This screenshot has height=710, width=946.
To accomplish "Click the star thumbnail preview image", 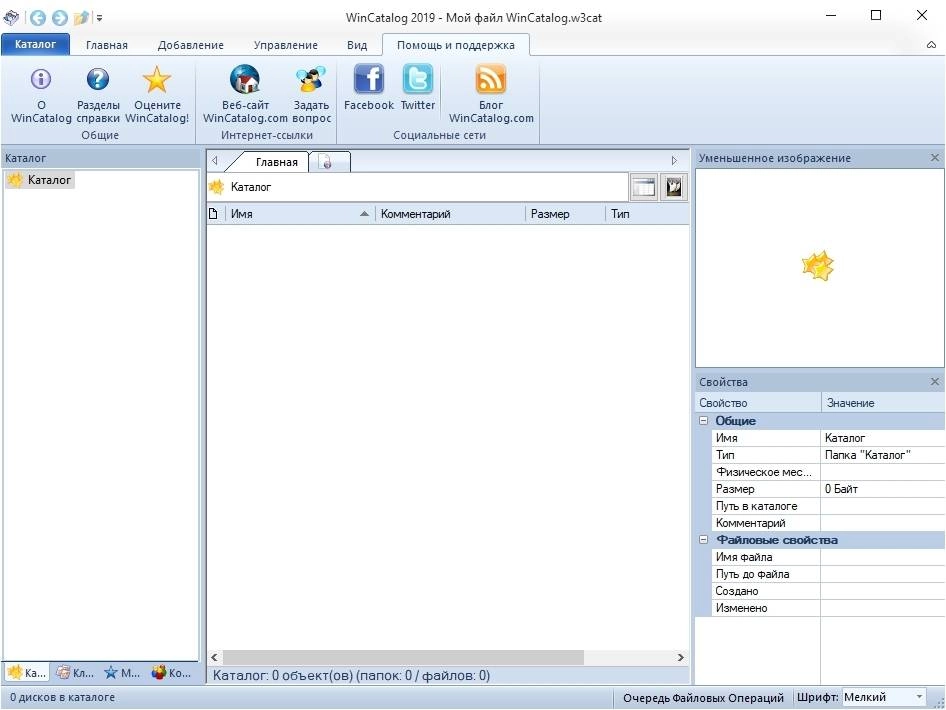I will click(817, 266).
